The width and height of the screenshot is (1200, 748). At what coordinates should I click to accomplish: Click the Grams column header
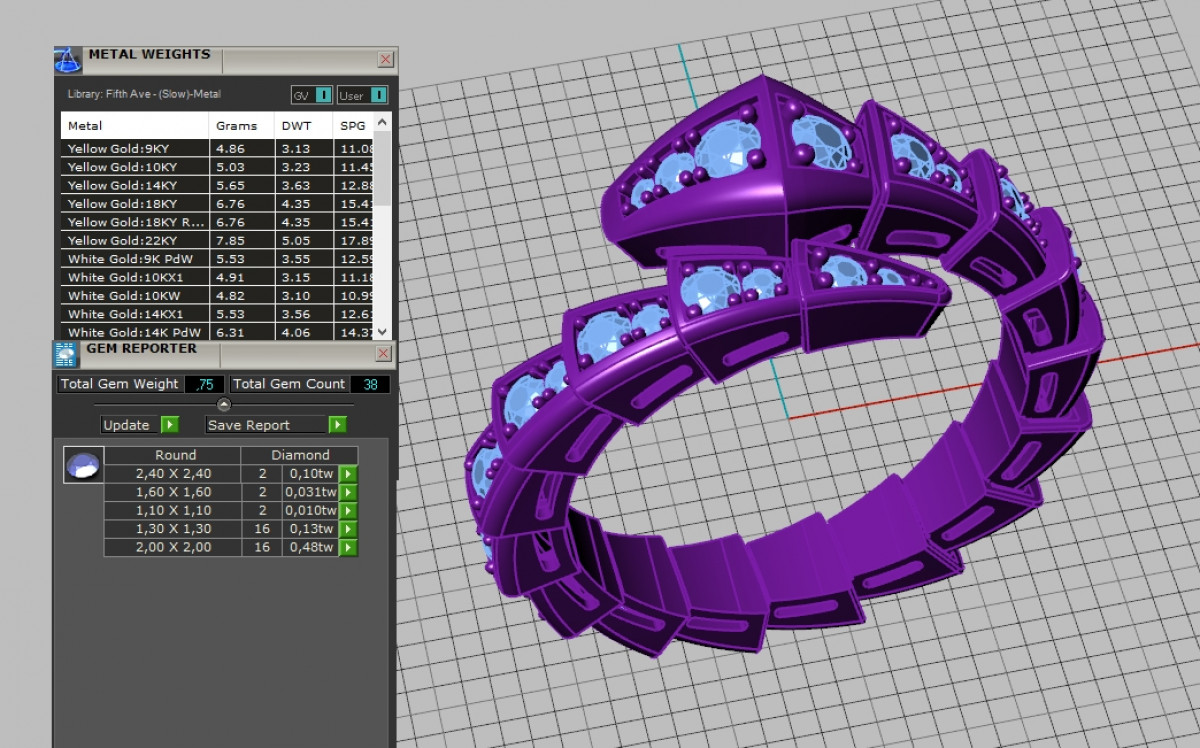point(237,126)
